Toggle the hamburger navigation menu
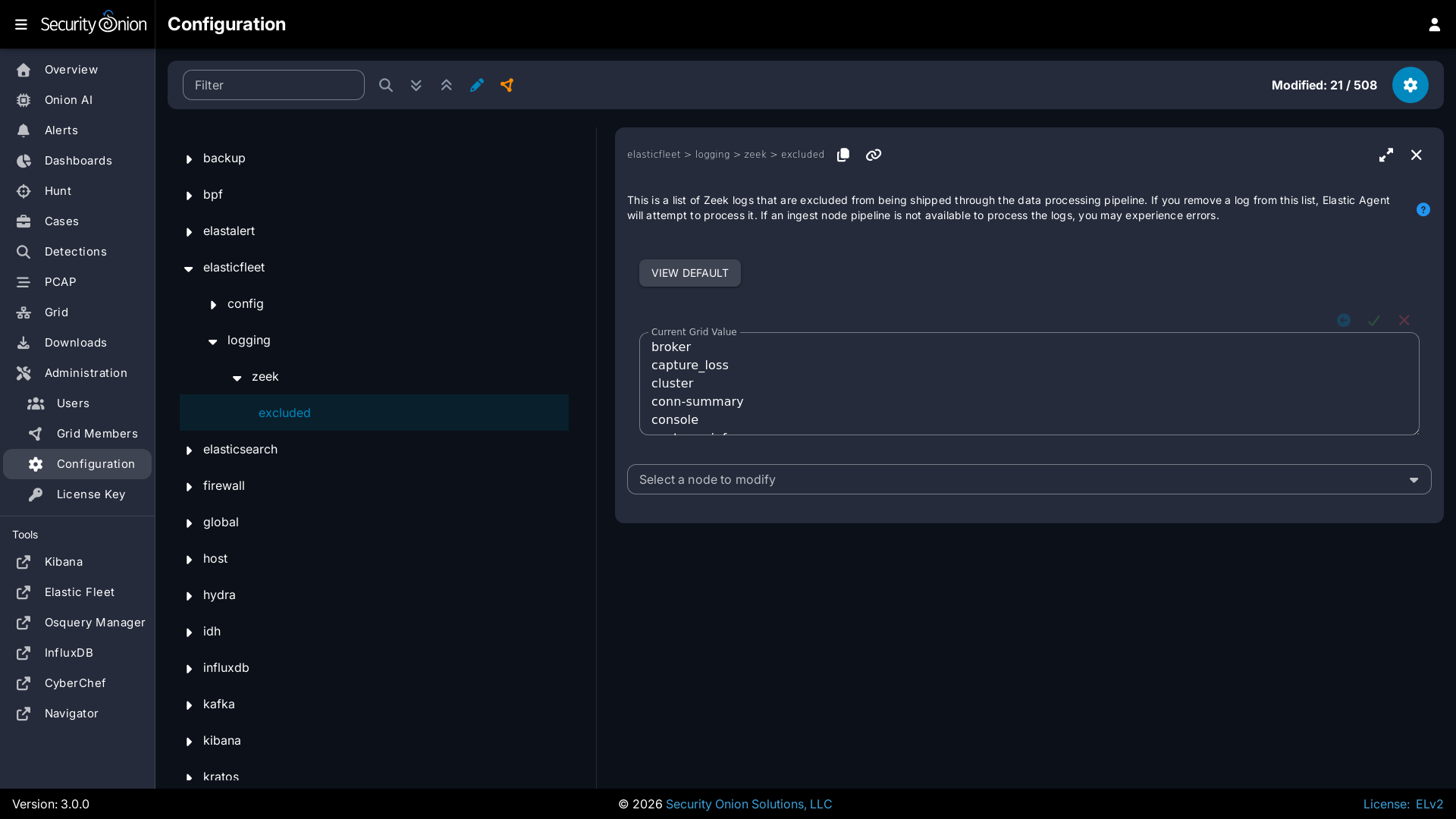This screenshot has height=819, width=1456. coord(21,24)
